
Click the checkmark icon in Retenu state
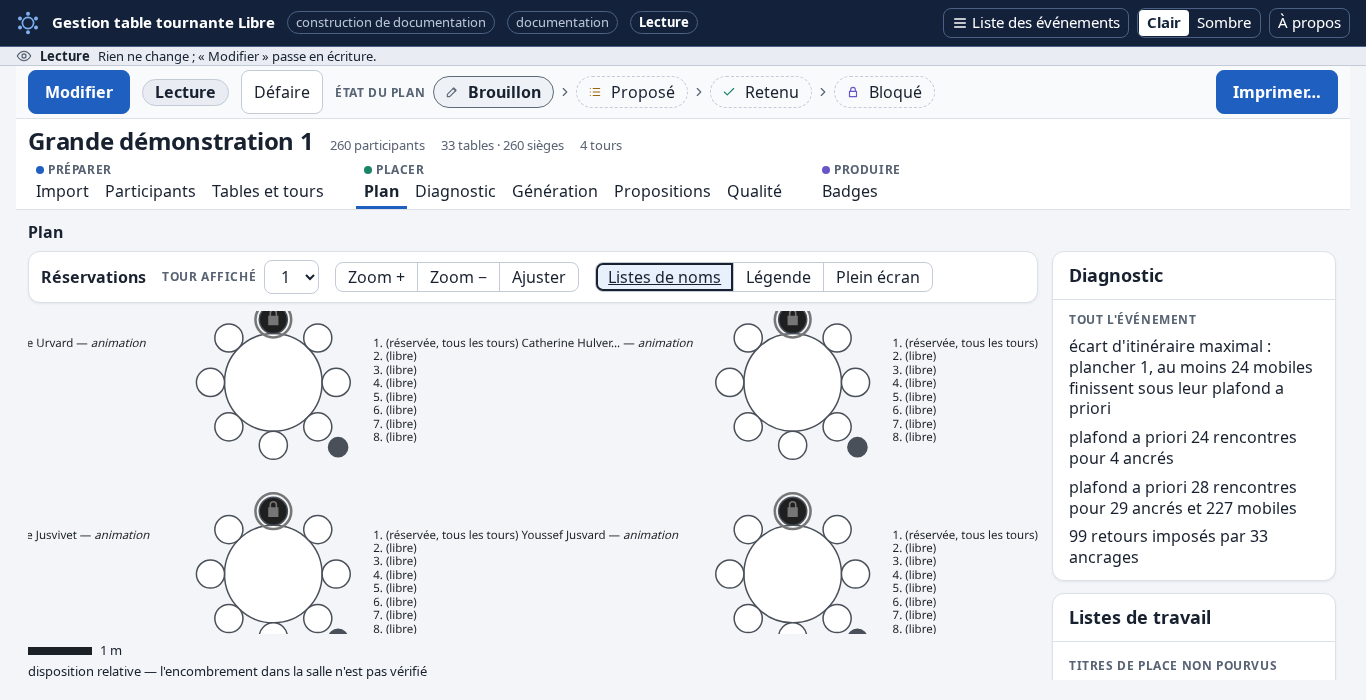729,92
